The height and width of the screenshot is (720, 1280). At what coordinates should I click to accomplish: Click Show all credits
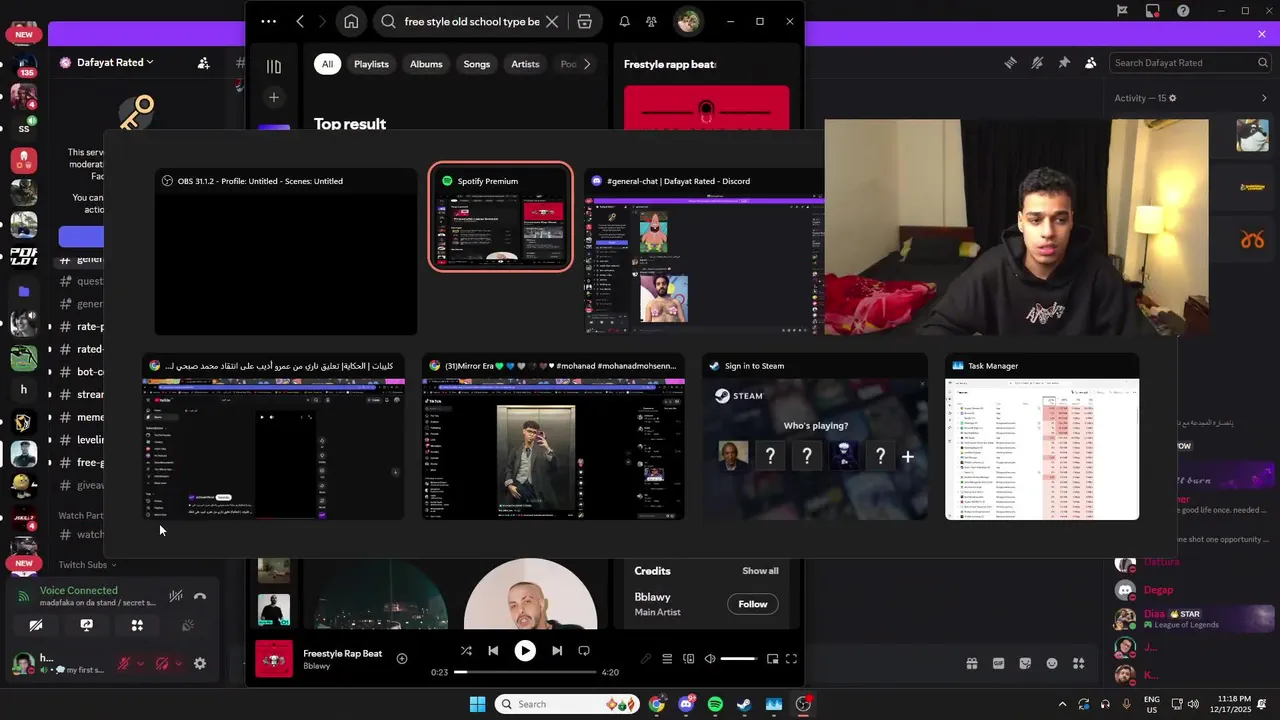760,571
